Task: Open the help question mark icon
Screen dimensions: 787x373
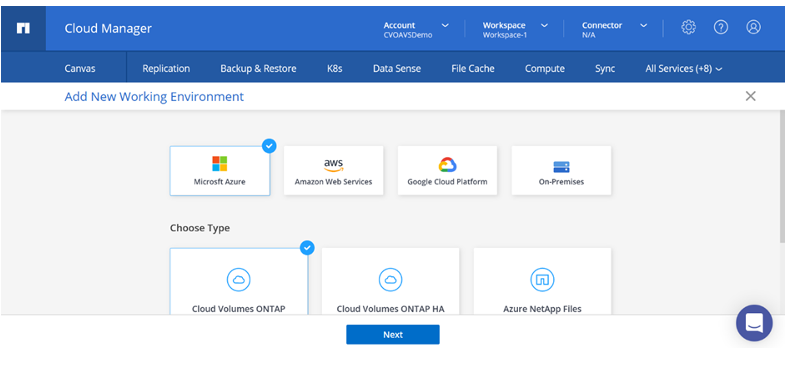Action: point(721,27)
